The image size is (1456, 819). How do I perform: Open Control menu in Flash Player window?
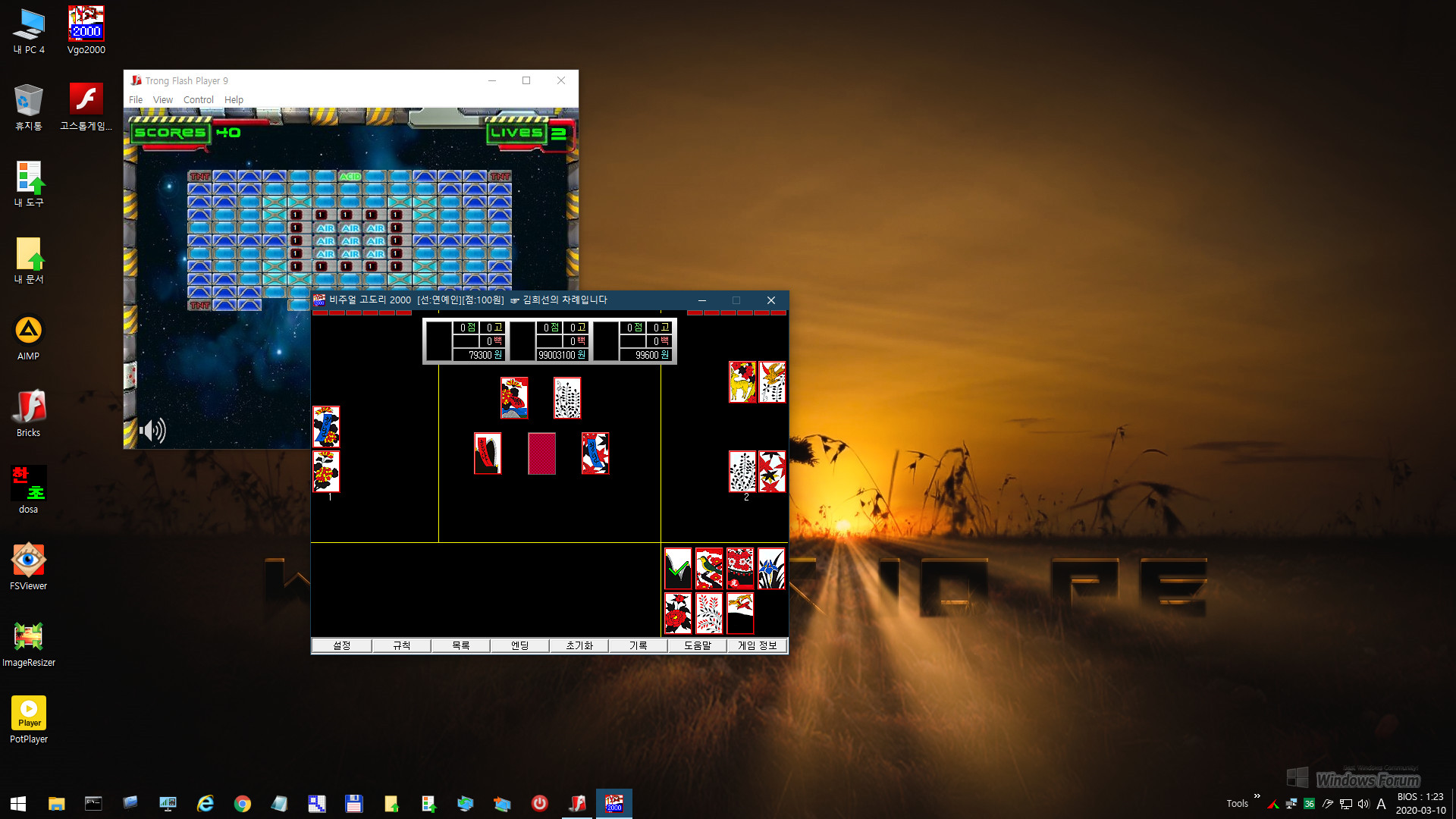pyautogui.click(x=198, y=99)
